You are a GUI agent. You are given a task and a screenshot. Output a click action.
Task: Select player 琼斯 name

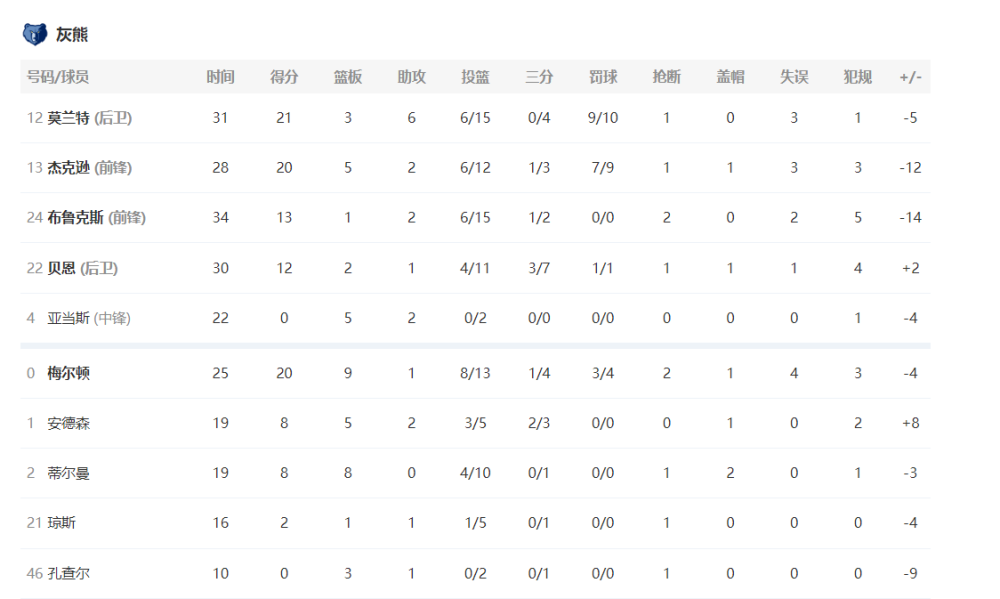61,523
